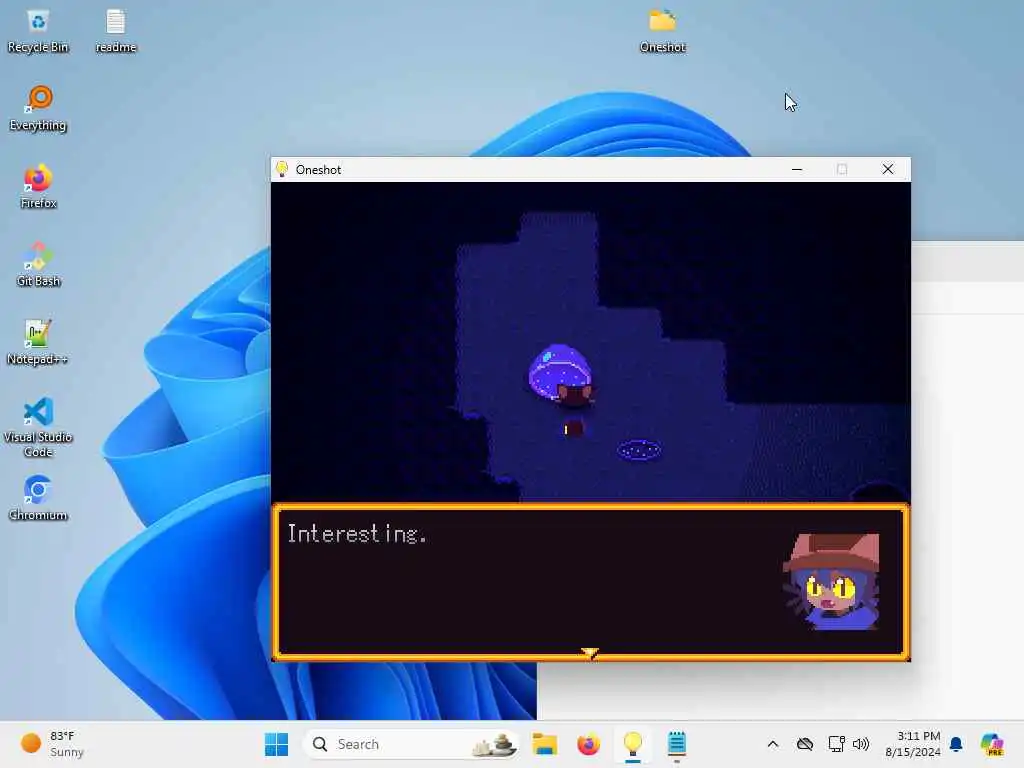Viewport: 1024px width, 768px height.
Task: Open Firefox from the taskbar
Action: coord(588,744)
